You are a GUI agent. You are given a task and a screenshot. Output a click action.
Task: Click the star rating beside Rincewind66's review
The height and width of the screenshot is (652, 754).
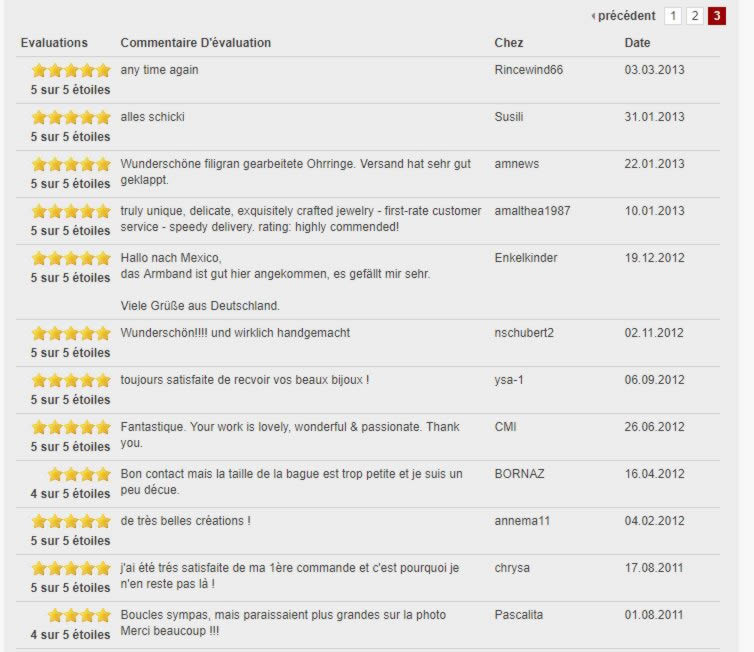(70, 70)
